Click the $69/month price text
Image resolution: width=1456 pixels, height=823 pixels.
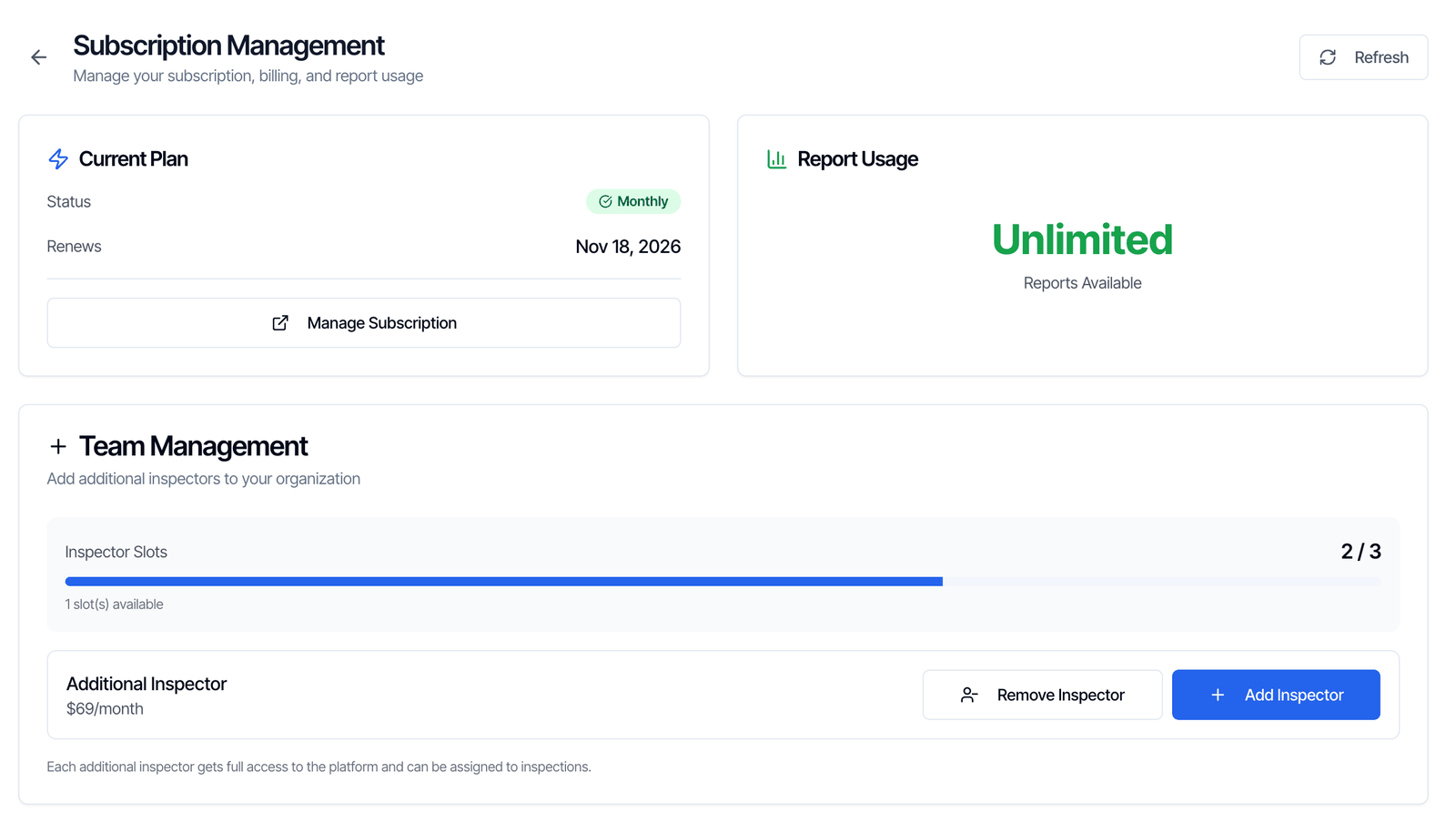[105, 709]
